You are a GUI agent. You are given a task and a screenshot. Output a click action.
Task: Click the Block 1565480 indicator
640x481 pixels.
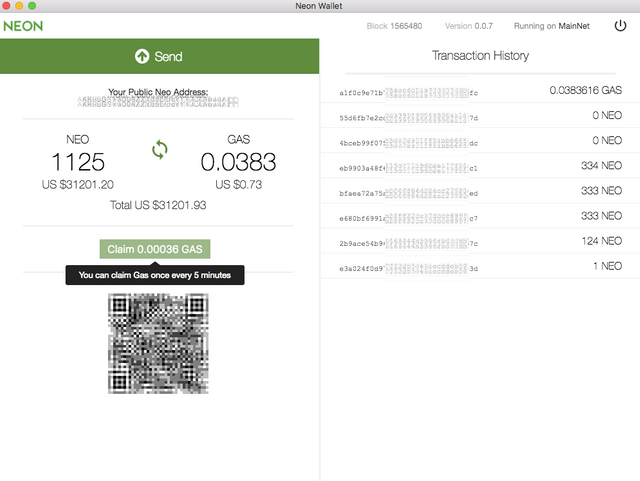(x=394, y=26)
